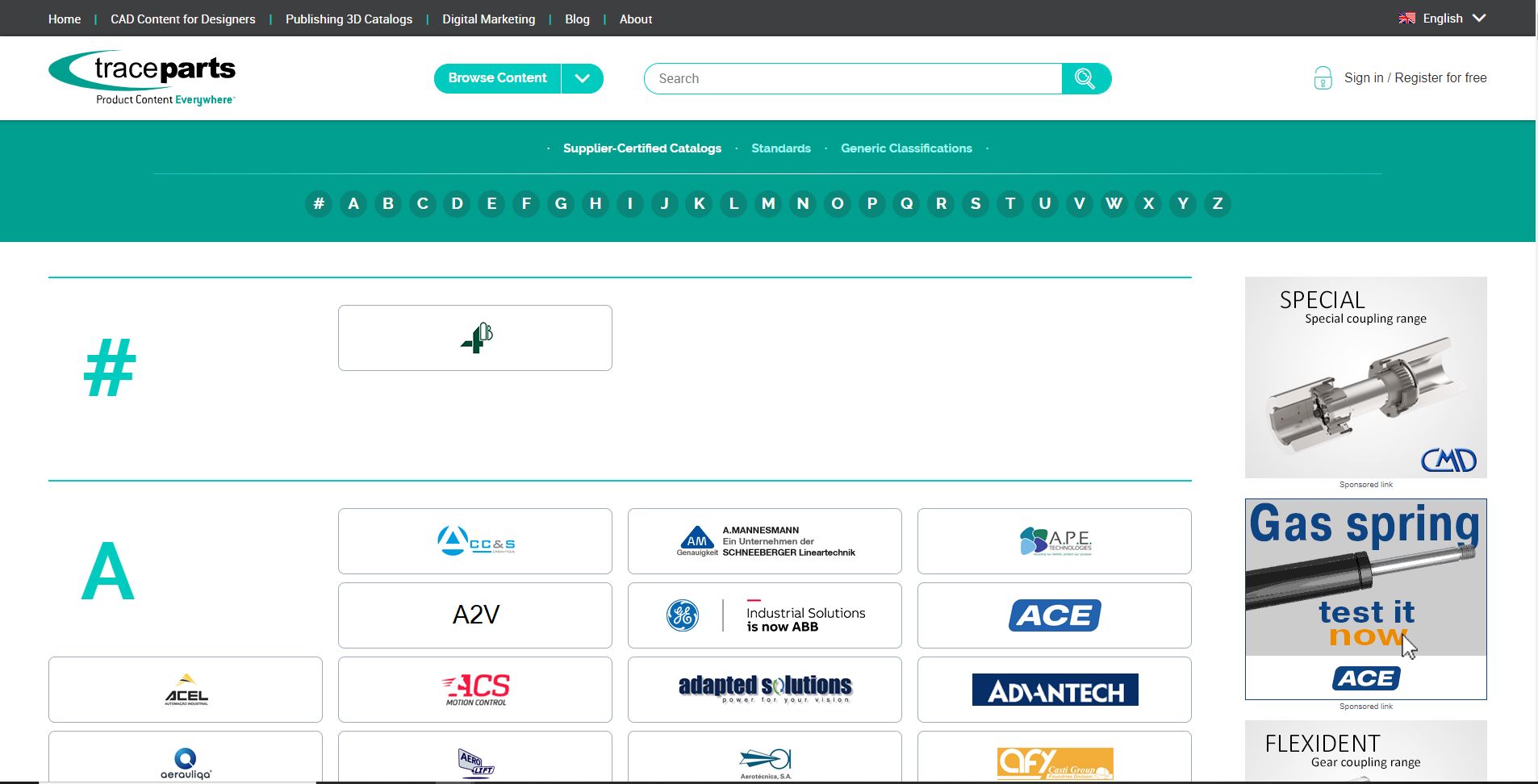Select the ACS Motion Control logo tile
This screenshot has width=1538, height=784.
[475, 690]
